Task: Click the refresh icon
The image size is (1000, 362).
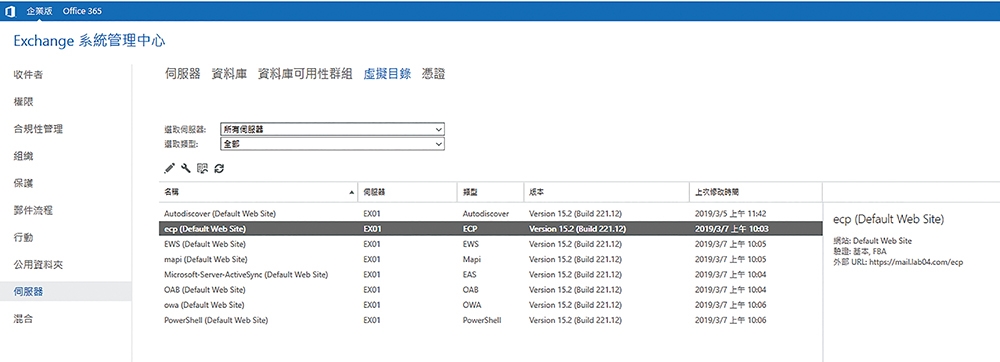Action: point(219,168)
